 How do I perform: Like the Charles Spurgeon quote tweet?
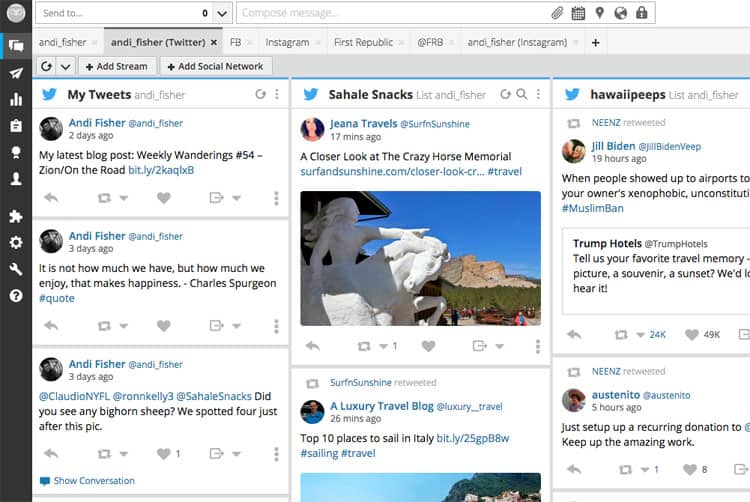(164, 326)
